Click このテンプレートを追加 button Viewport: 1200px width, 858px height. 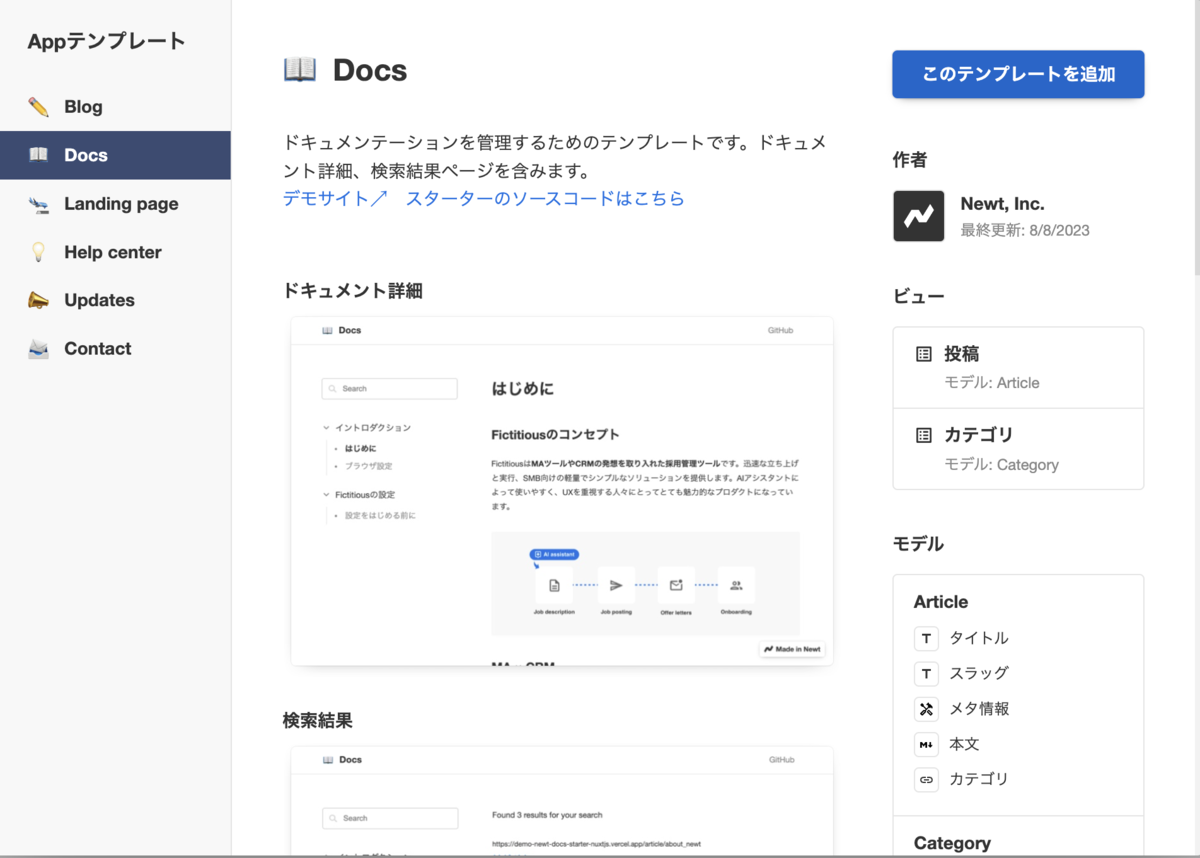point(1018,74)
